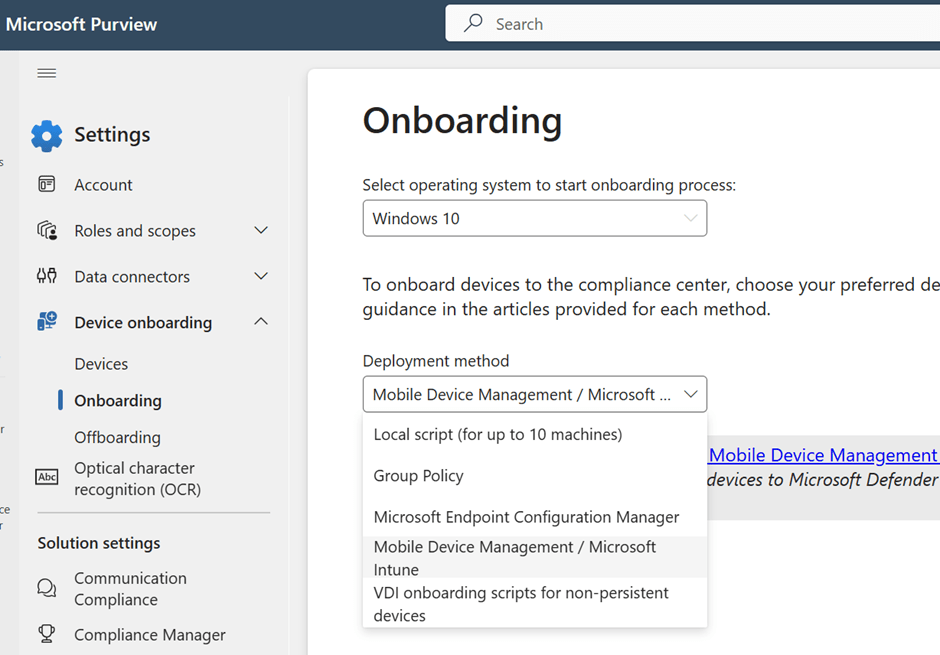The height and width of the screenshot is (655, 940).
Task: Click the hamburger menu icon
Action: [x=46, y=73]
